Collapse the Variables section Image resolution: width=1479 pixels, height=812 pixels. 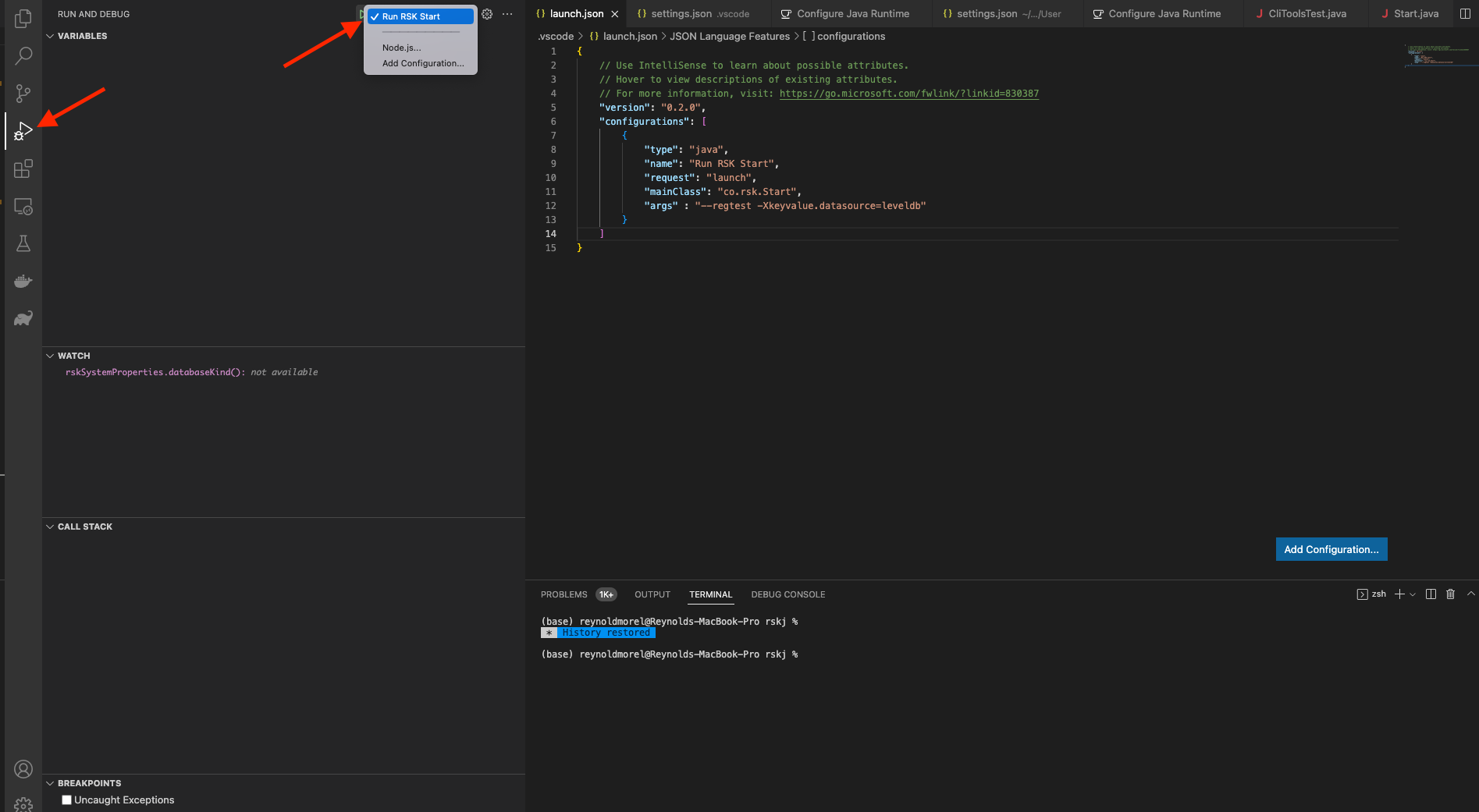pyautogui.click(x=82, y=36)
